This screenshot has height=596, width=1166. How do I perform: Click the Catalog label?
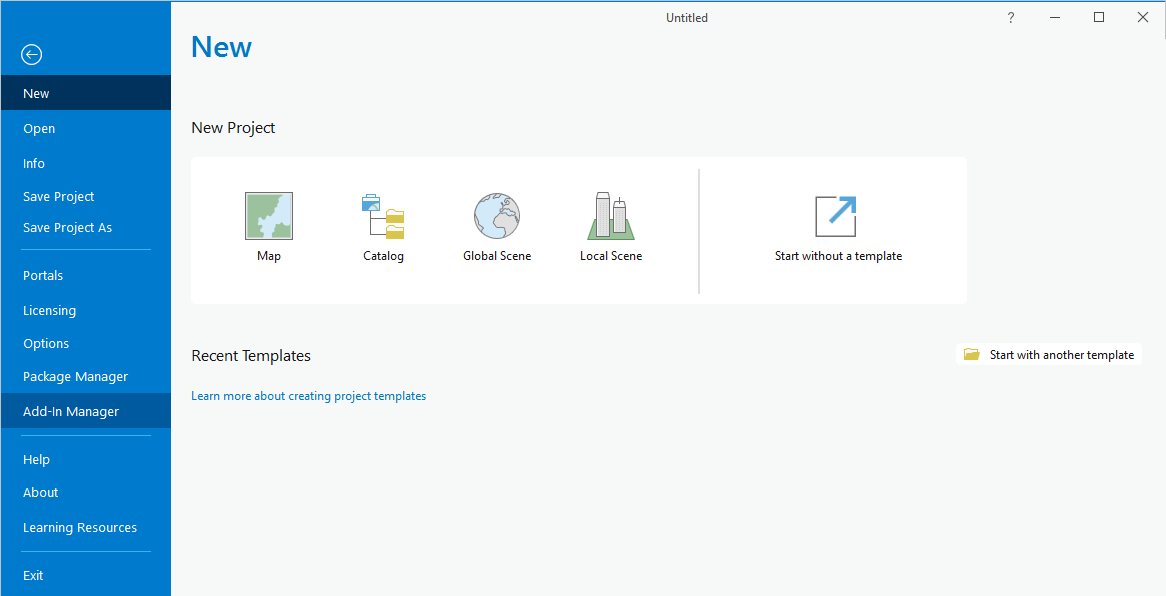point(383,256)
